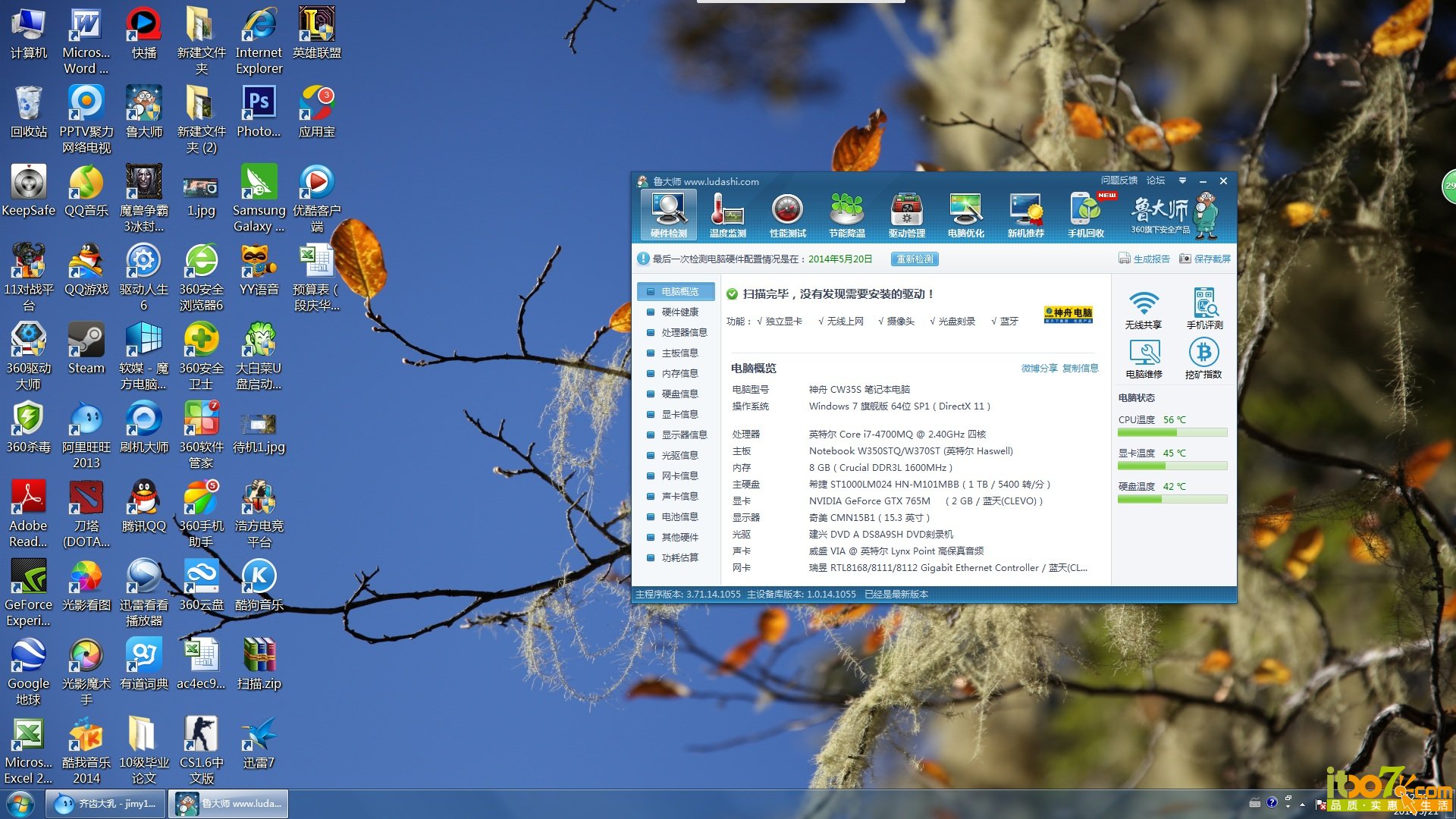Select the 硬件健康 hardware health tab
The height and width of the screenshot is (819, 1456).
pyautogui.click(x=676, y=312)
